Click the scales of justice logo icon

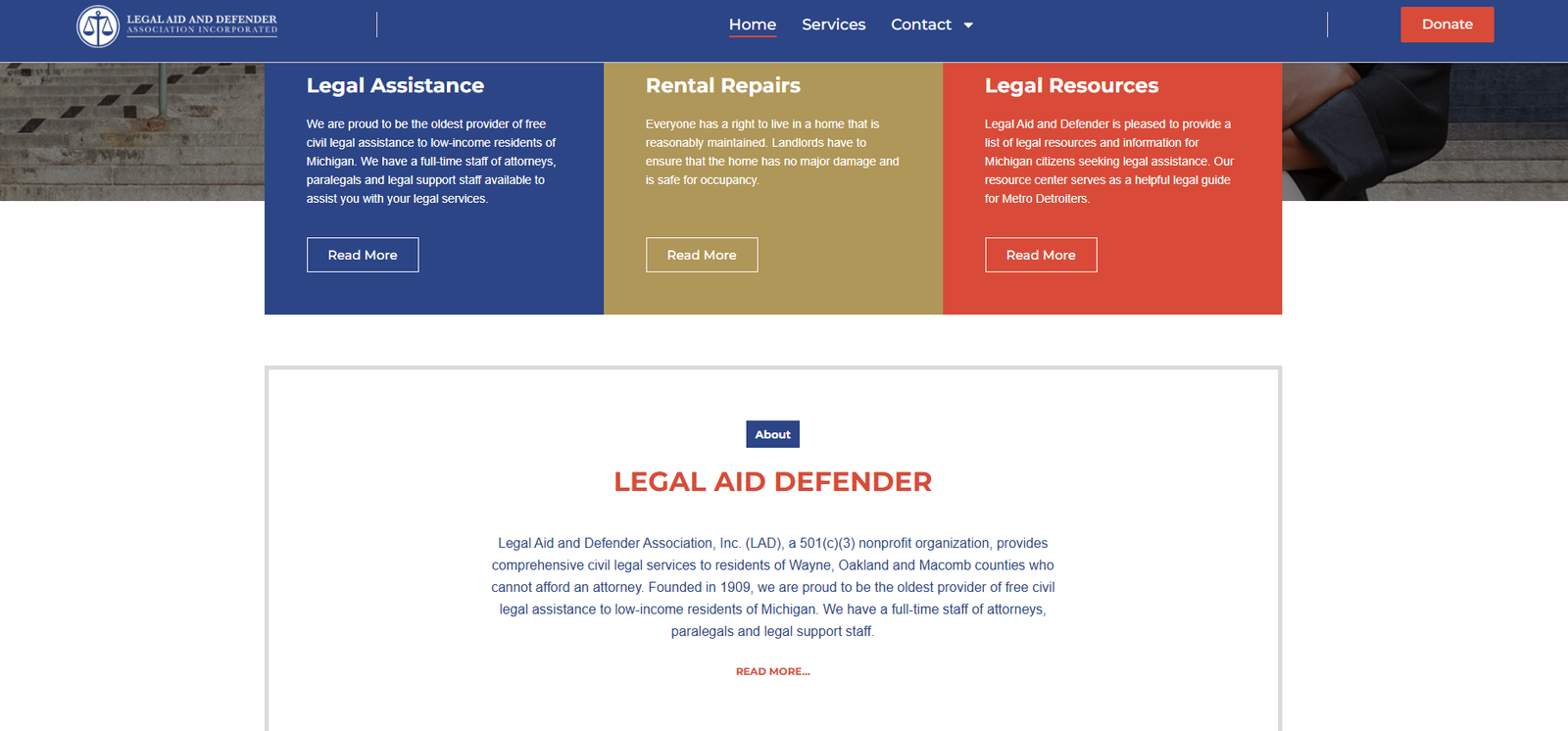click(98, 26)
